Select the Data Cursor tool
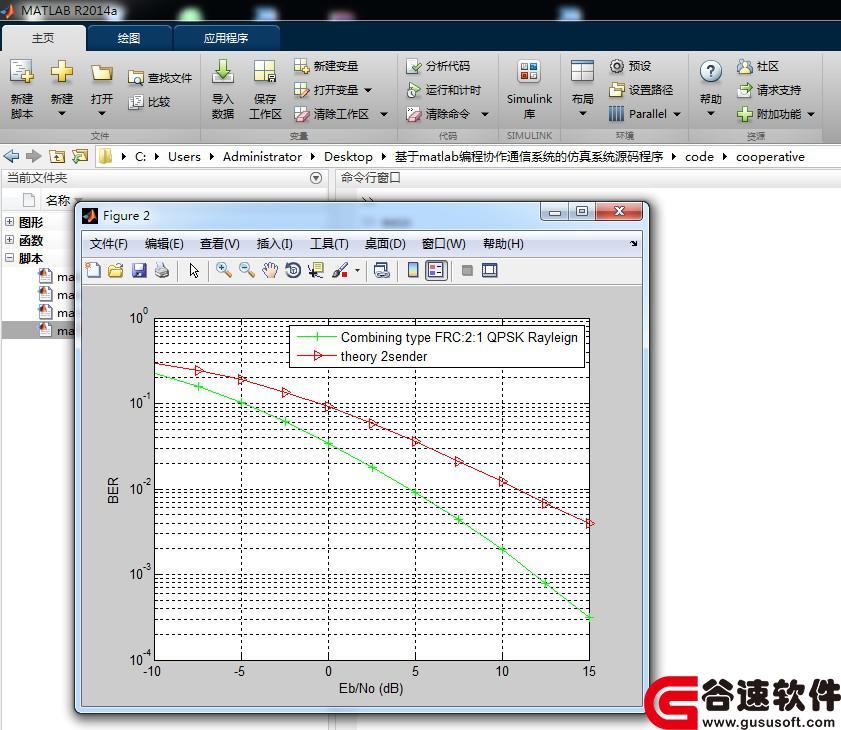 (x=316, y=270)
